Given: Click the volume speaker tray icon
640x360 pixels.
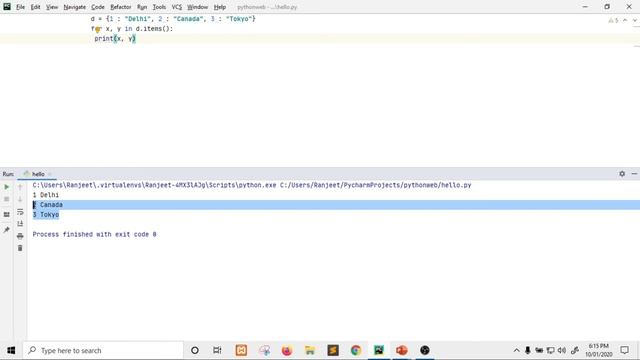Looking at the screenshot, I should [562, 350].
